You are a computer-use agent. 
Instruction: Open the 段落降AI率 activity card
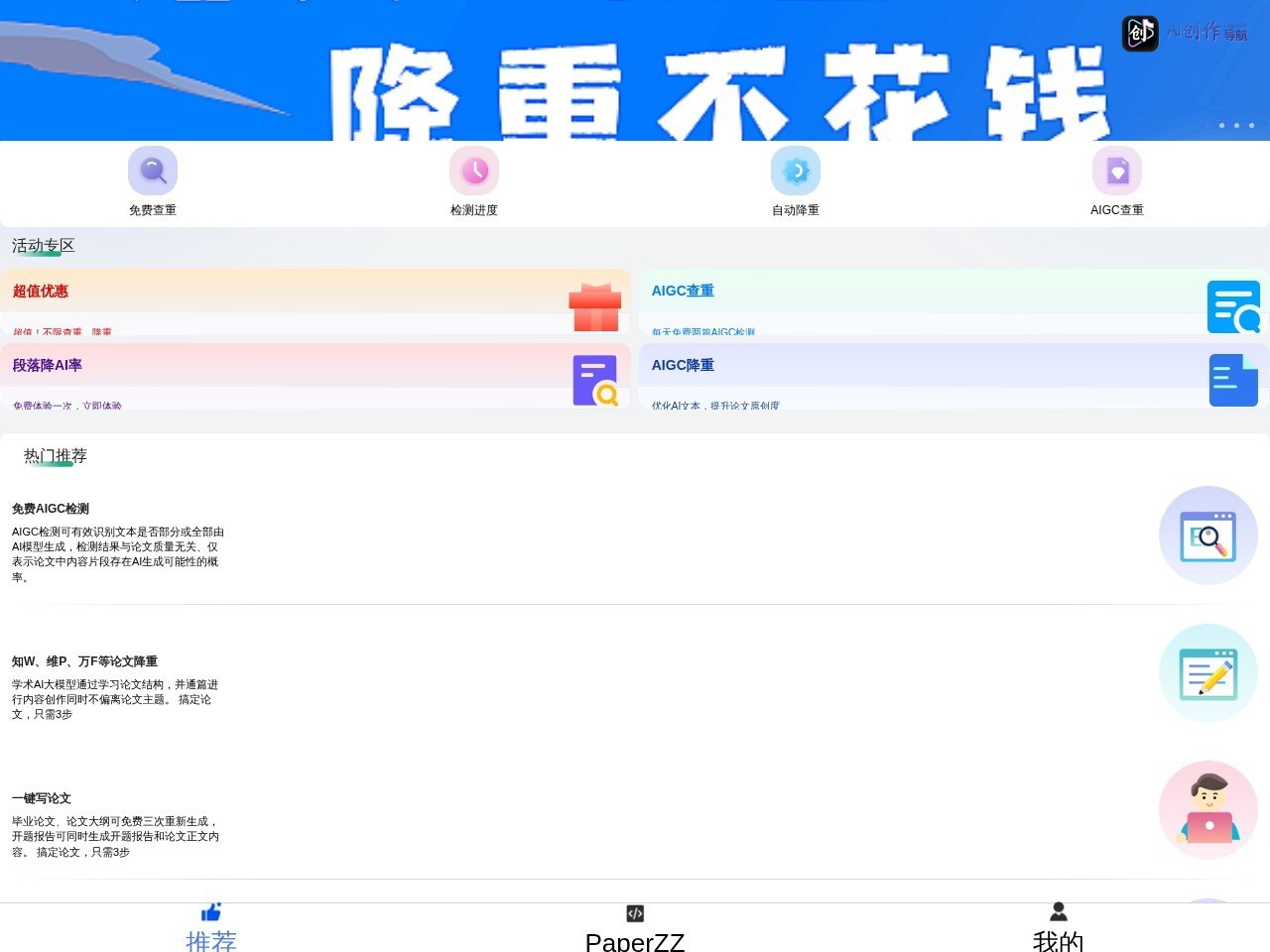[x=316, y=376]
